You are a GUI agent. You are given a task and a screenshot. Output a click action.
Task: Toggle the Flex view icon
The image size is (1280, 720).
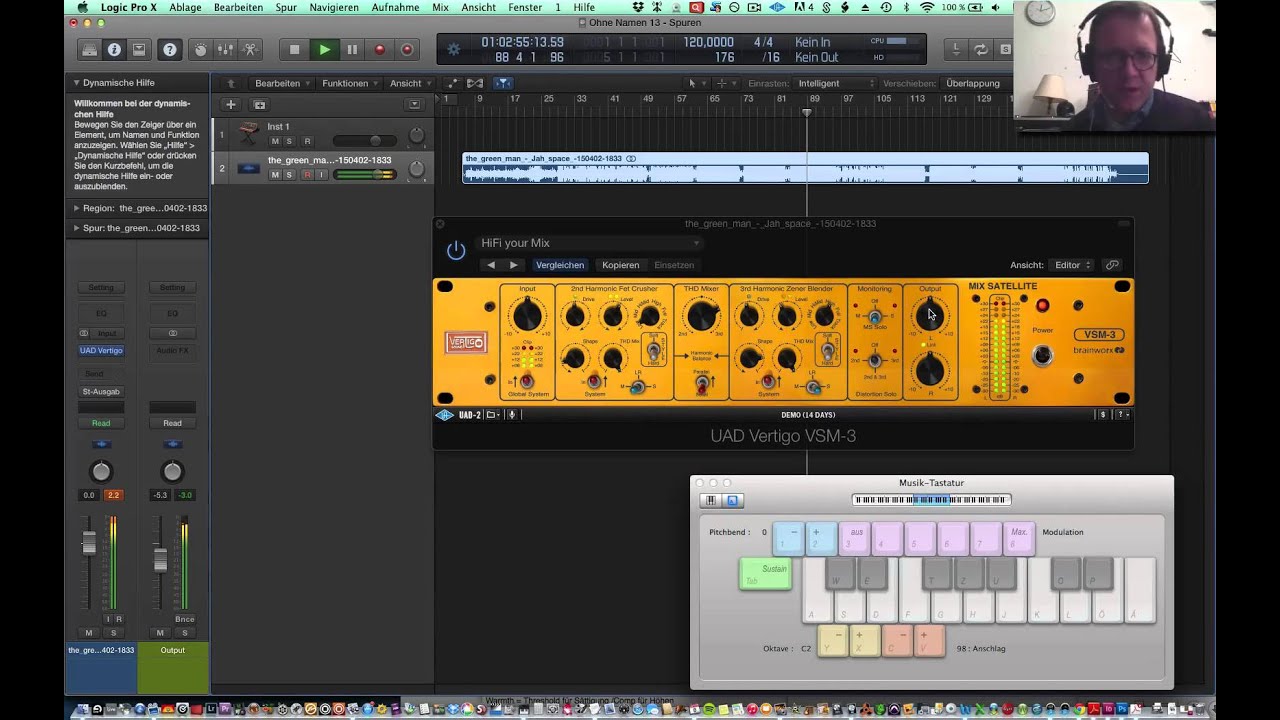476,83
